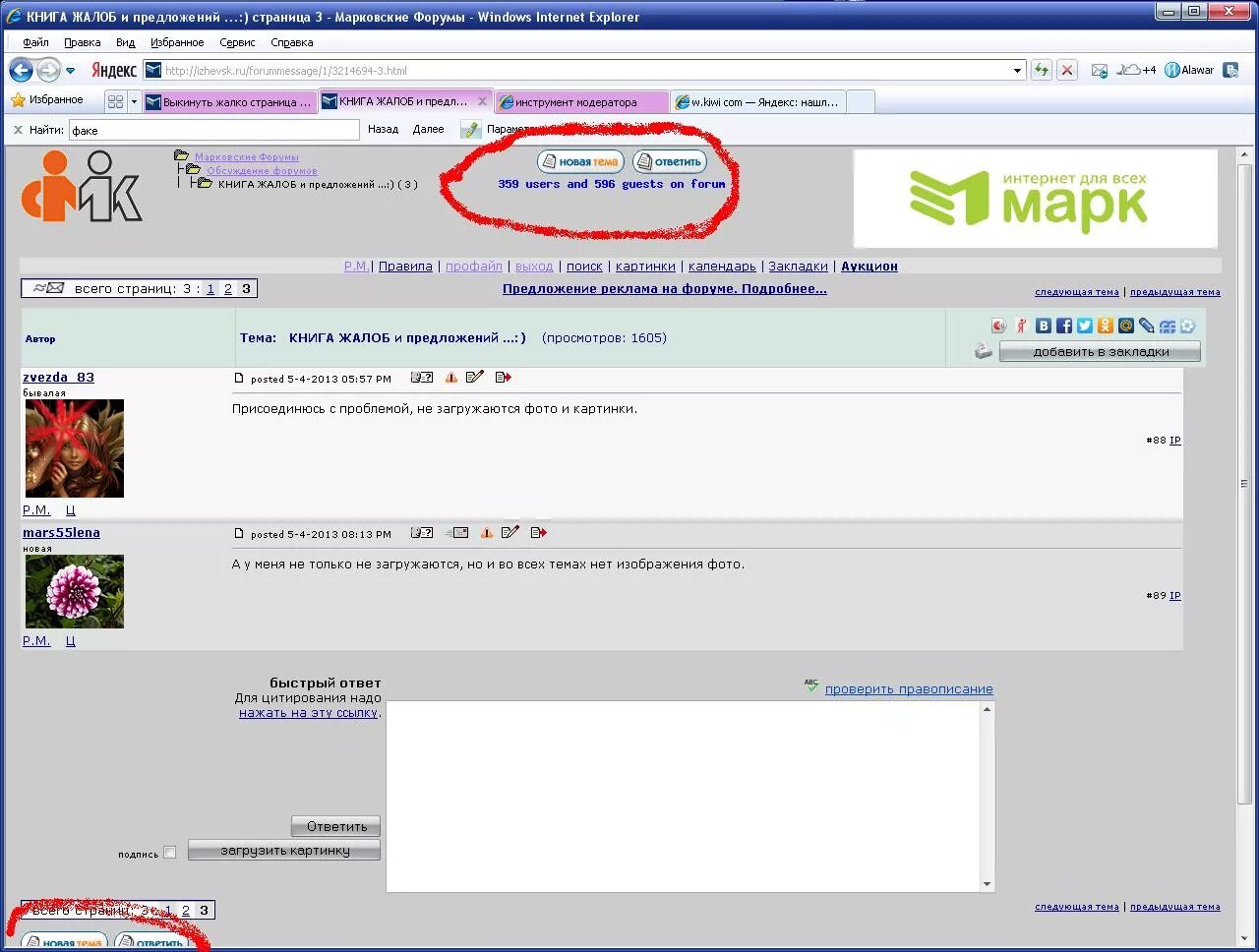Open the Правка menu

click(x=83, y=42)
